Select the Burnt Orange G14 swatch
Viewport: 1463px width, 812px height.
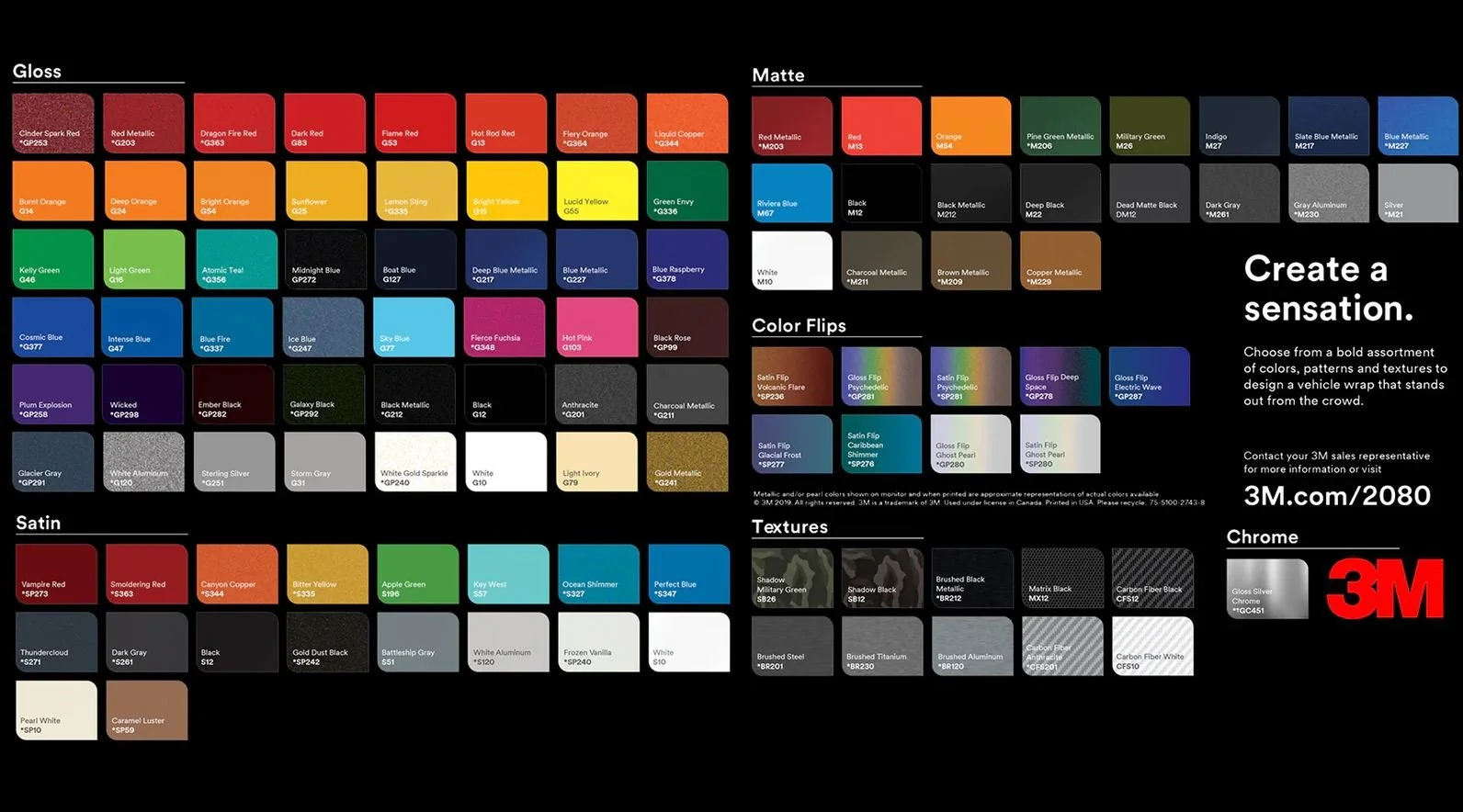tap(53, 191)
